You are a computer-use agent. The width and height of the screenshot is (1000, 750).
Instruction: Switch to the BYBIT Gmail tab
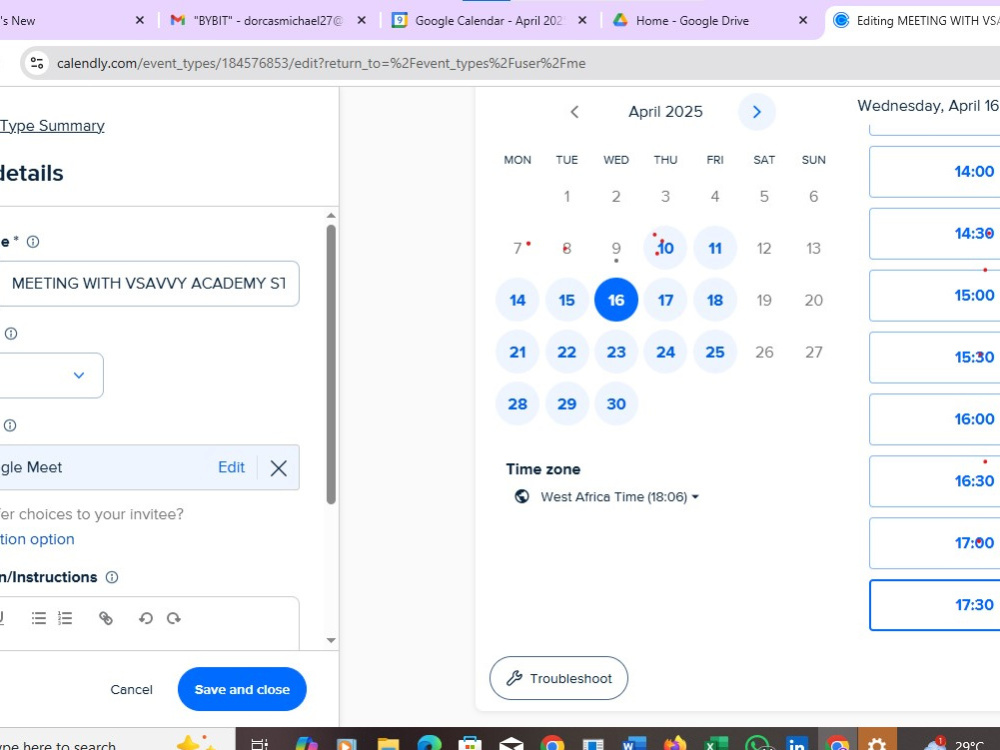pos(268,20)
